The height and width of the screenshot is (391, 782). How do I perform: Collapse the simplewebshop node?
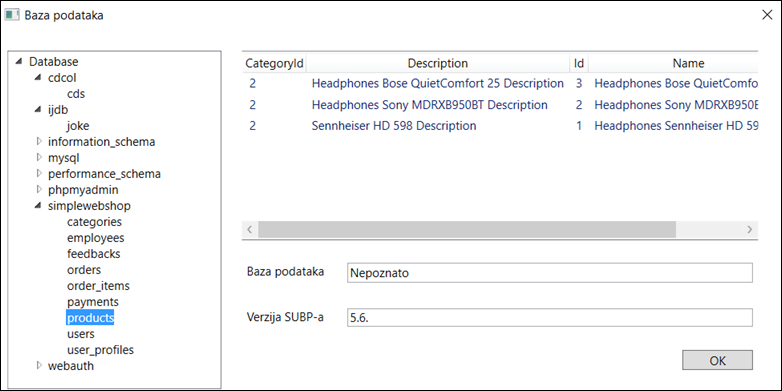pos(38,205)
